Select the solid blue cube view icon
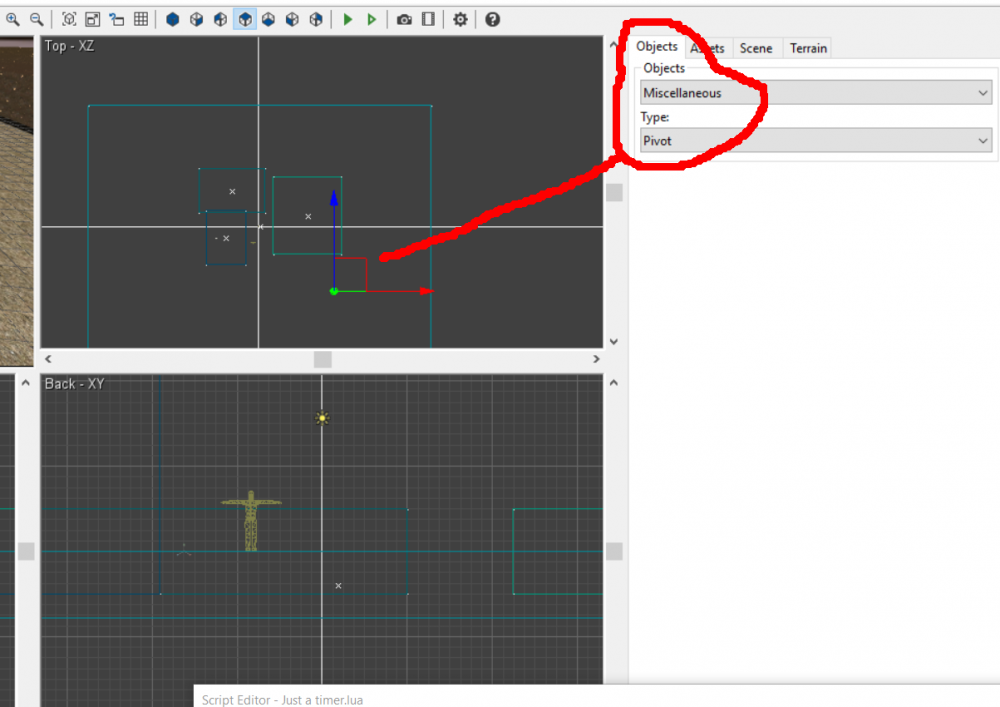 pos(173,19)
